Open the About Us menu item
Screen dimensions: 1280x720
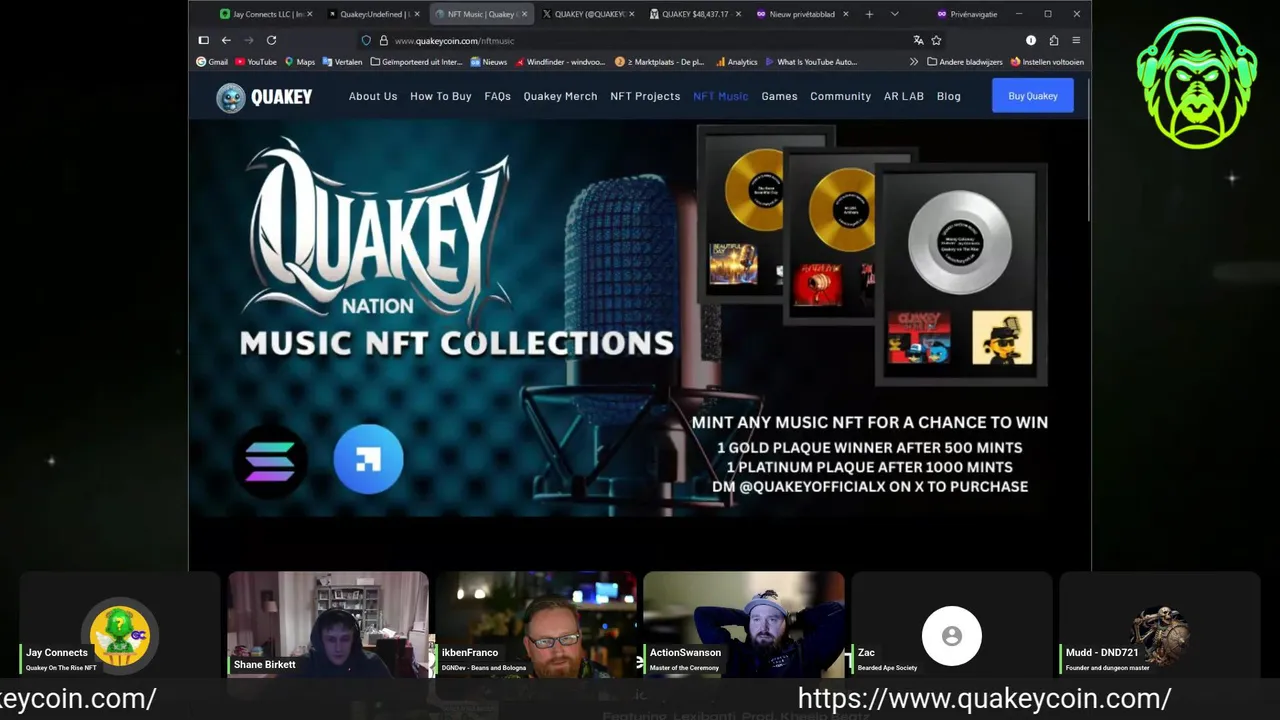(373, 96)
